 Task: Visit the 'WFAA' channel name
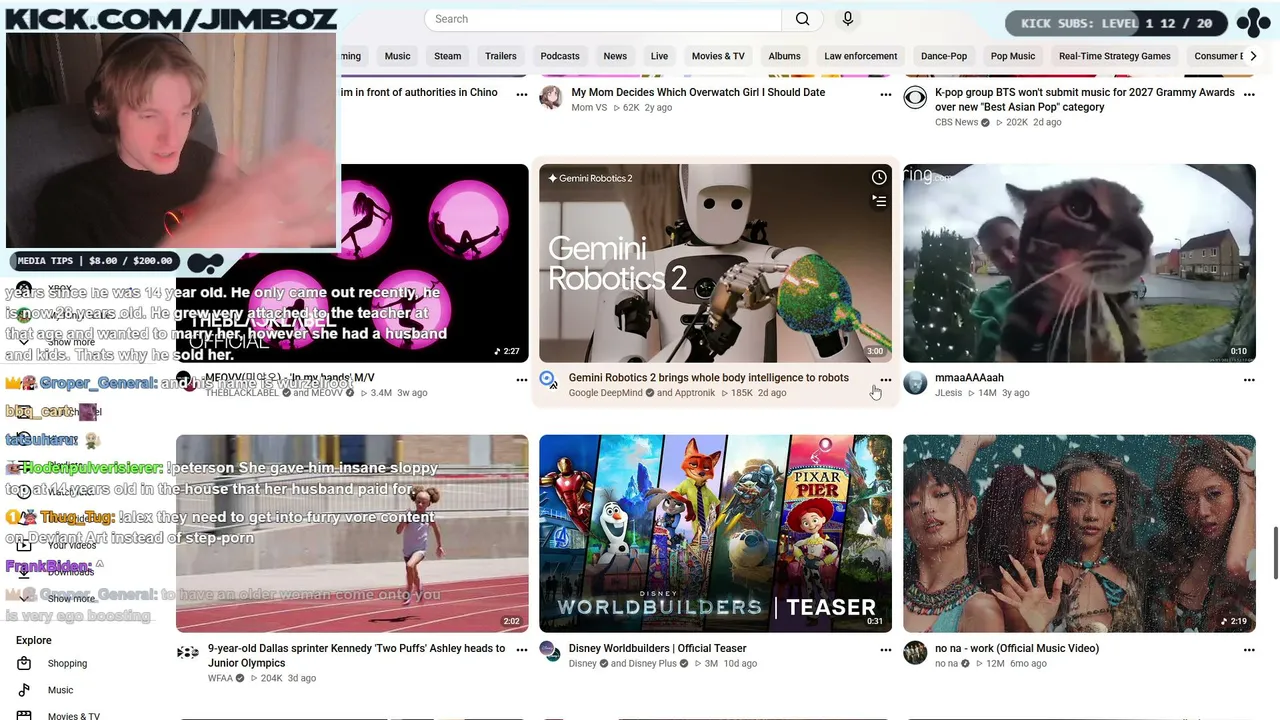click(220, 678)
